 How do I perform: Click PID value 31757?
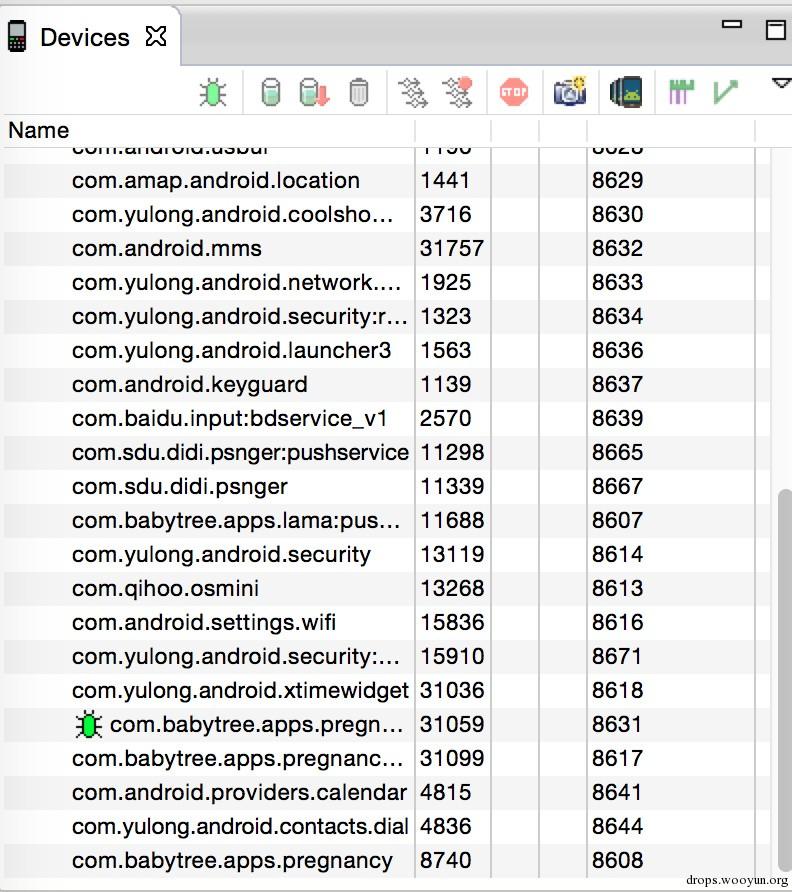pyautogui.click(x=452, y=249)
